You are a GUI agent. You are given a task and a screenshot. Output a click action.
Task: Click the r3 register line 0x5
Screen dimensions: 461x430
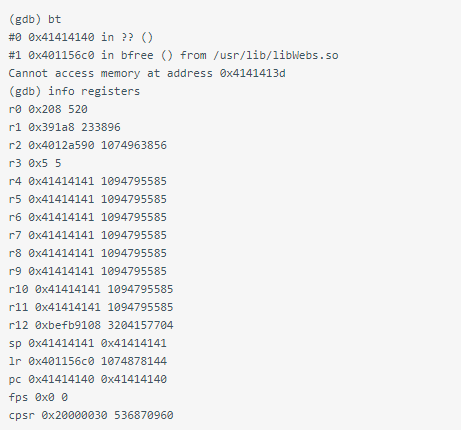click(x=35, y=163)
